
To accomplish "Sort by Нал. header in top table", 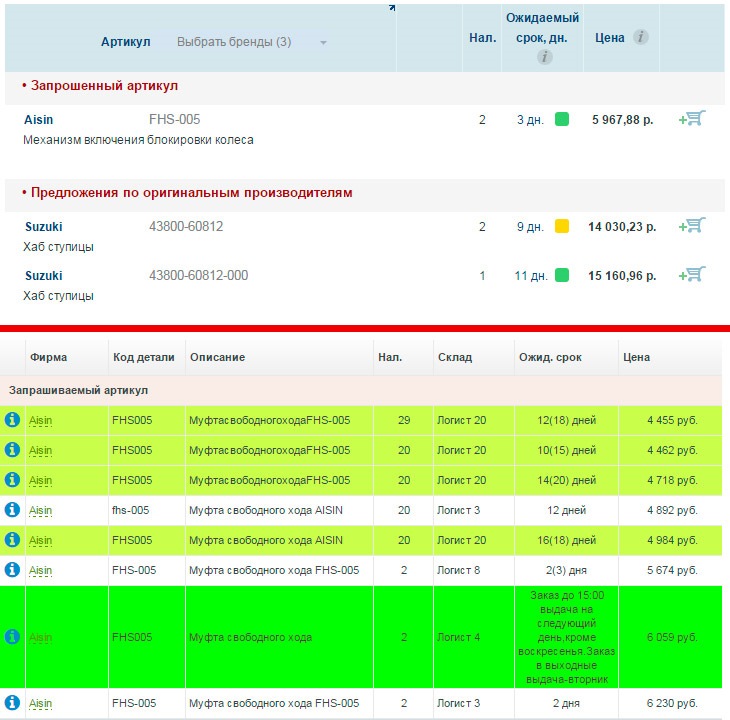I will coord(482,38).
